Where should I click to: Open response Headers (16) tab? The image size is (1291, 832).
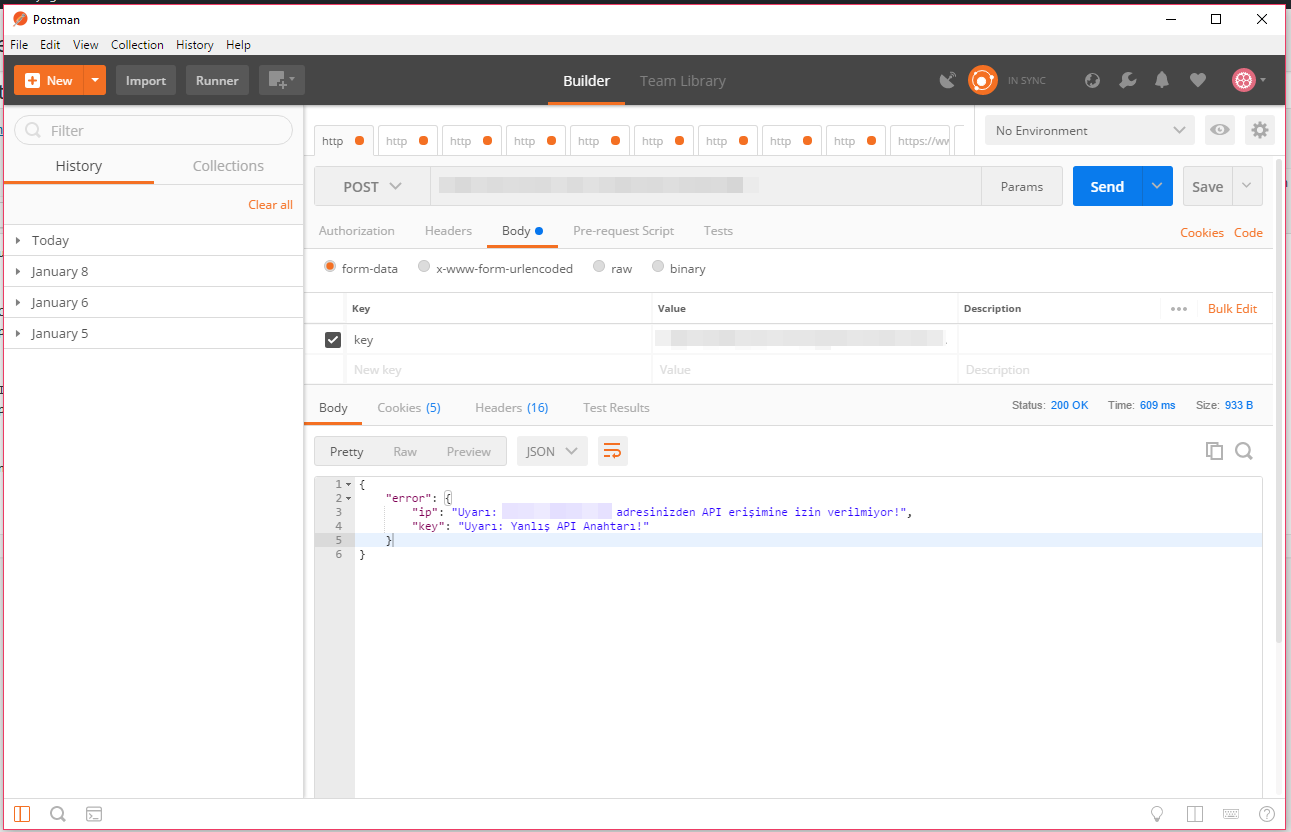pos(511,408)
